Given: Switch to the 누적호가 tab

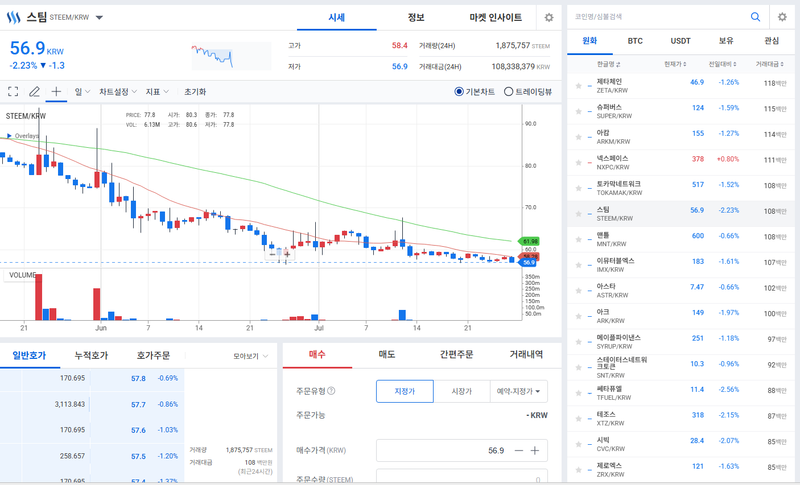Looking at the screenshot, I should (91, 355).
